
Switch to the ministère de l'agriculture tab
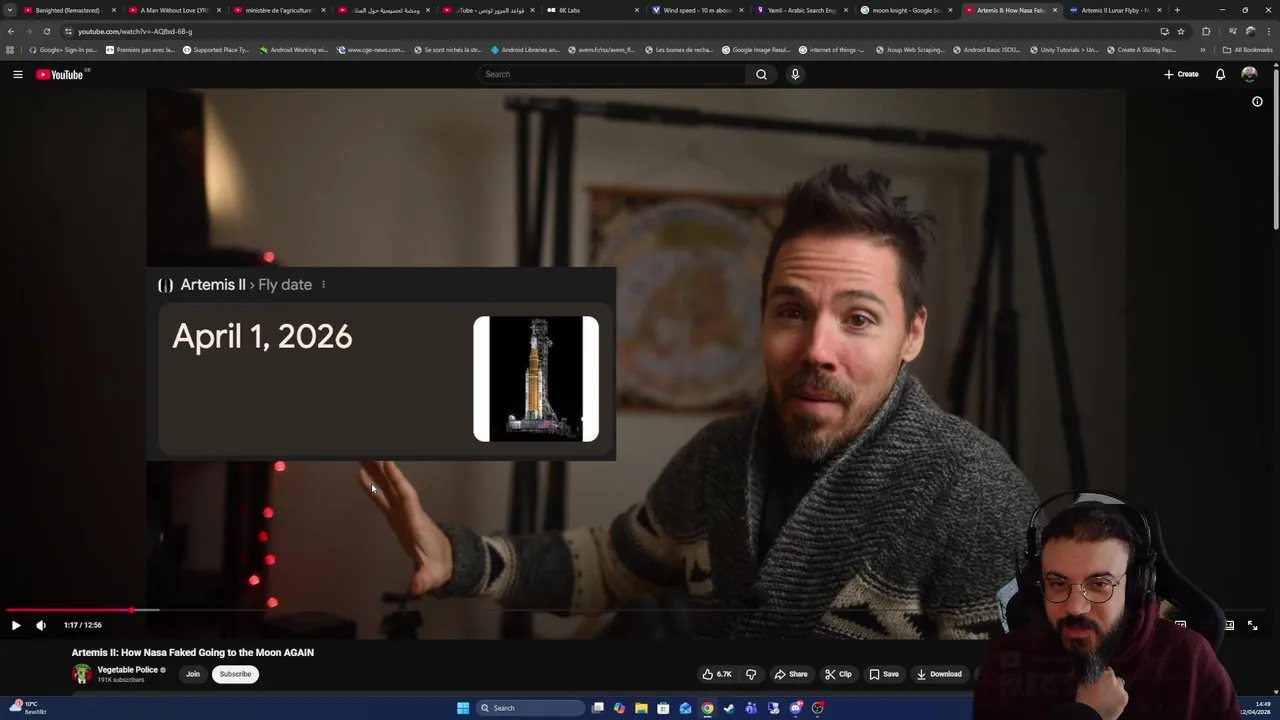[x=278, y=10]
